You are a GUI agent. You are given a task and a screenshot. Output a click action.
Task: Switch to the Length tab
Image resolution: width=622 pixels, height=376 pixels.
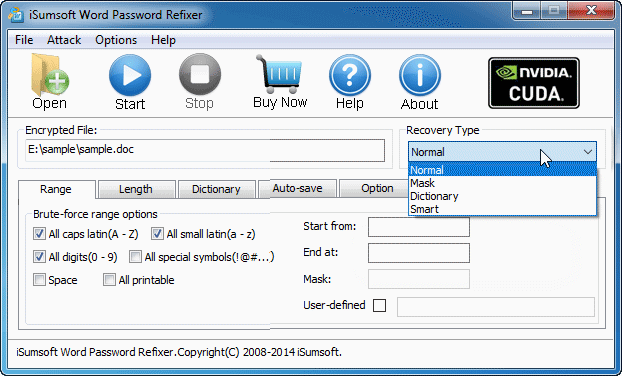tap(136, 189)
